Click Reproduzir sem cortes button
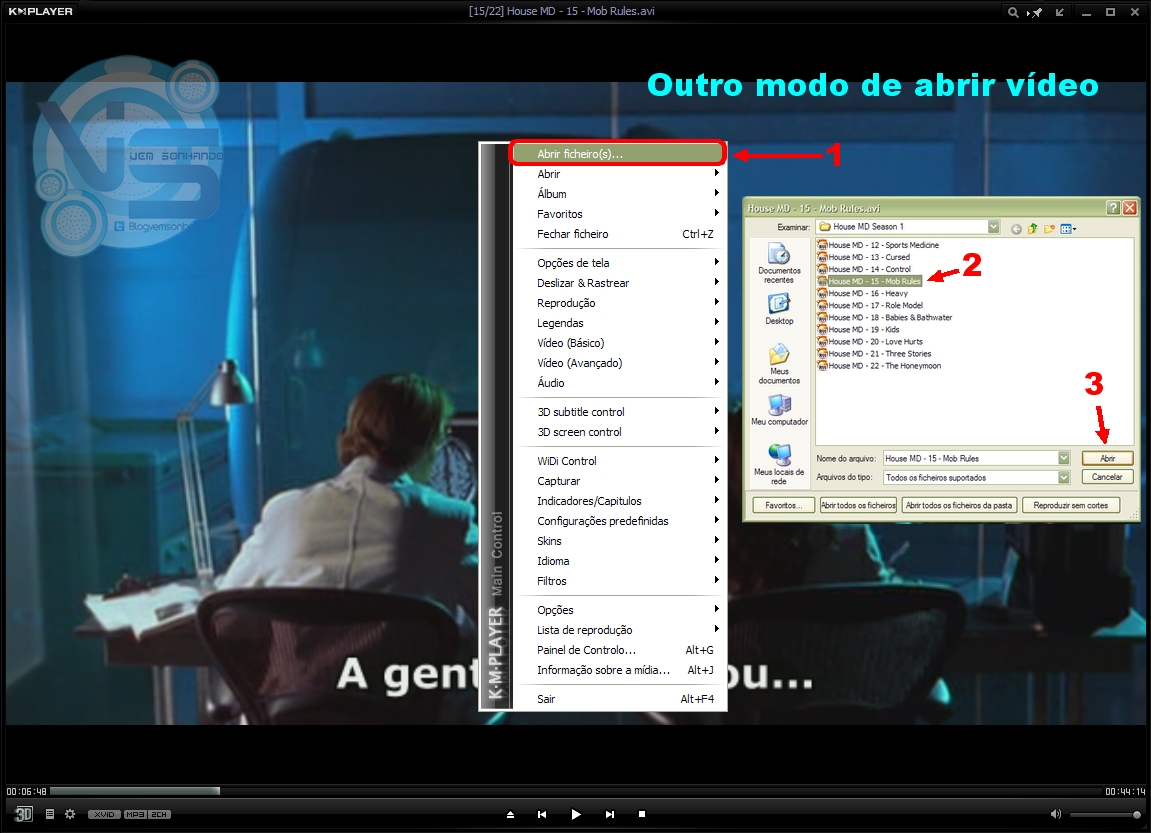The image size is (1151, 833). click(x=1070, y=505)
